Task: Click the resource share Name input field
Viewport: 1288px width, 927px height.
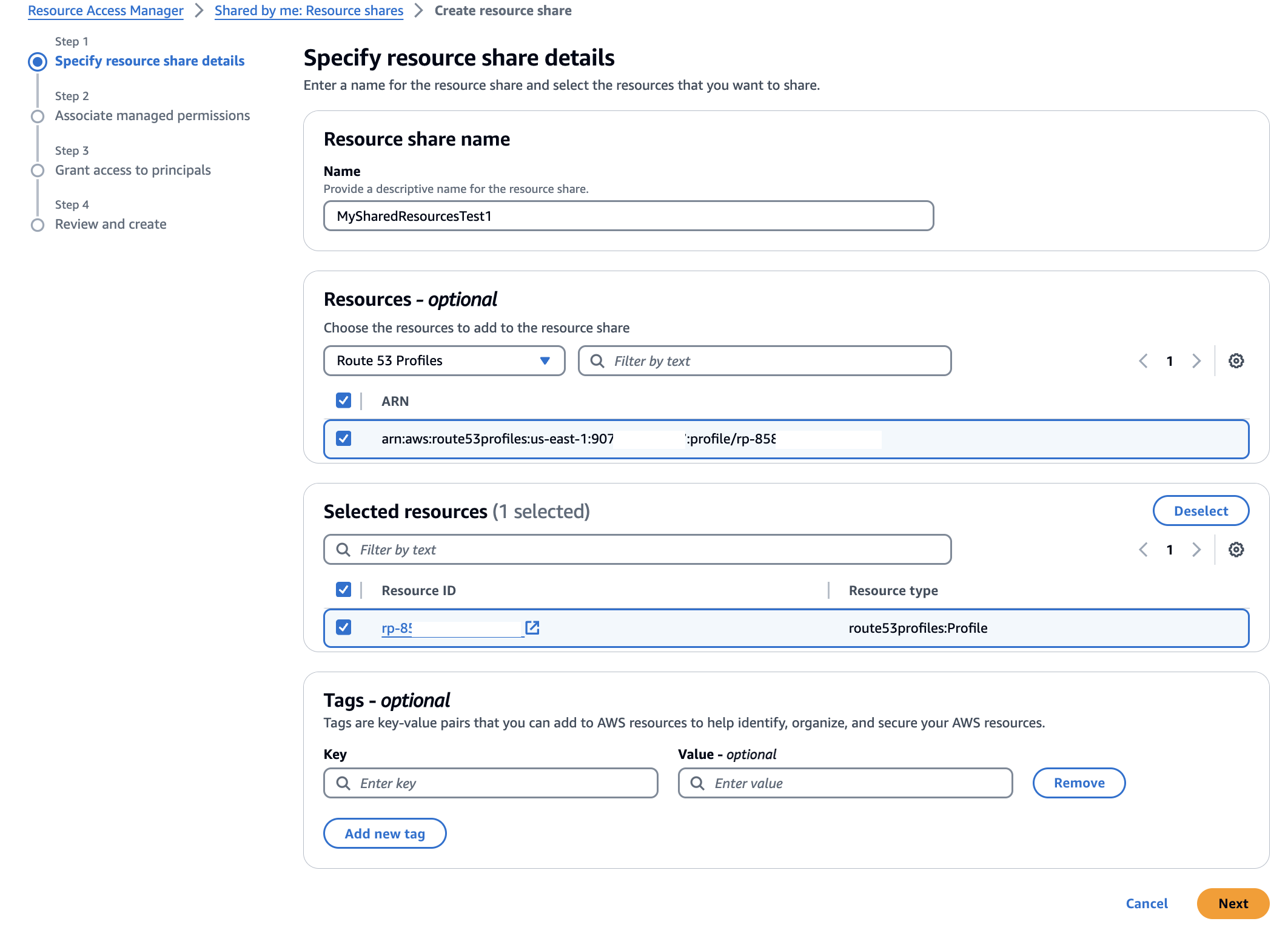Action: click(x=628, y=216)
